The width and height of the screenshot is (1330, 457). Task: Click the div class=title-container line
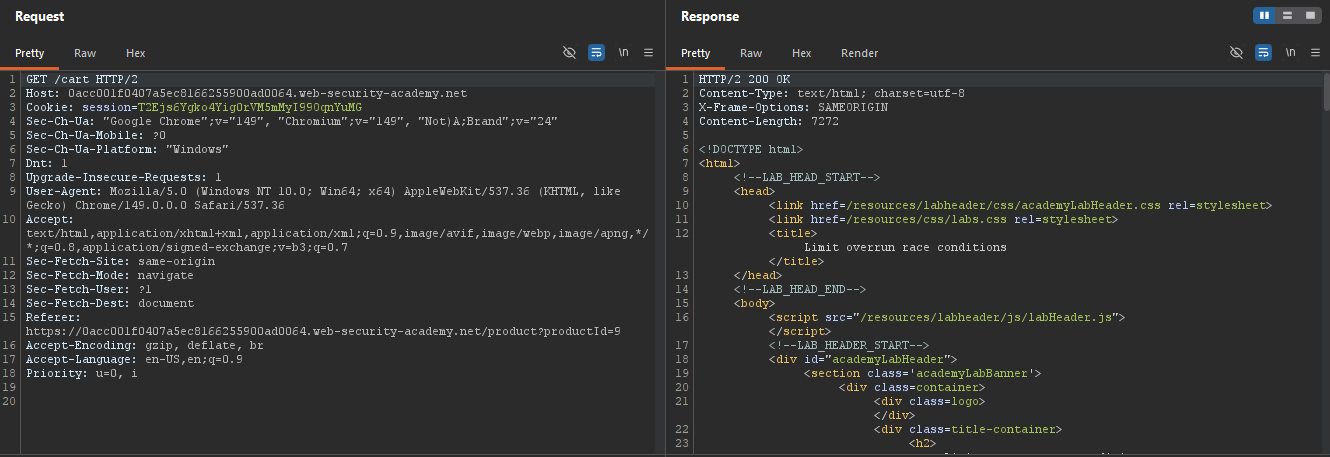point(968,429)
